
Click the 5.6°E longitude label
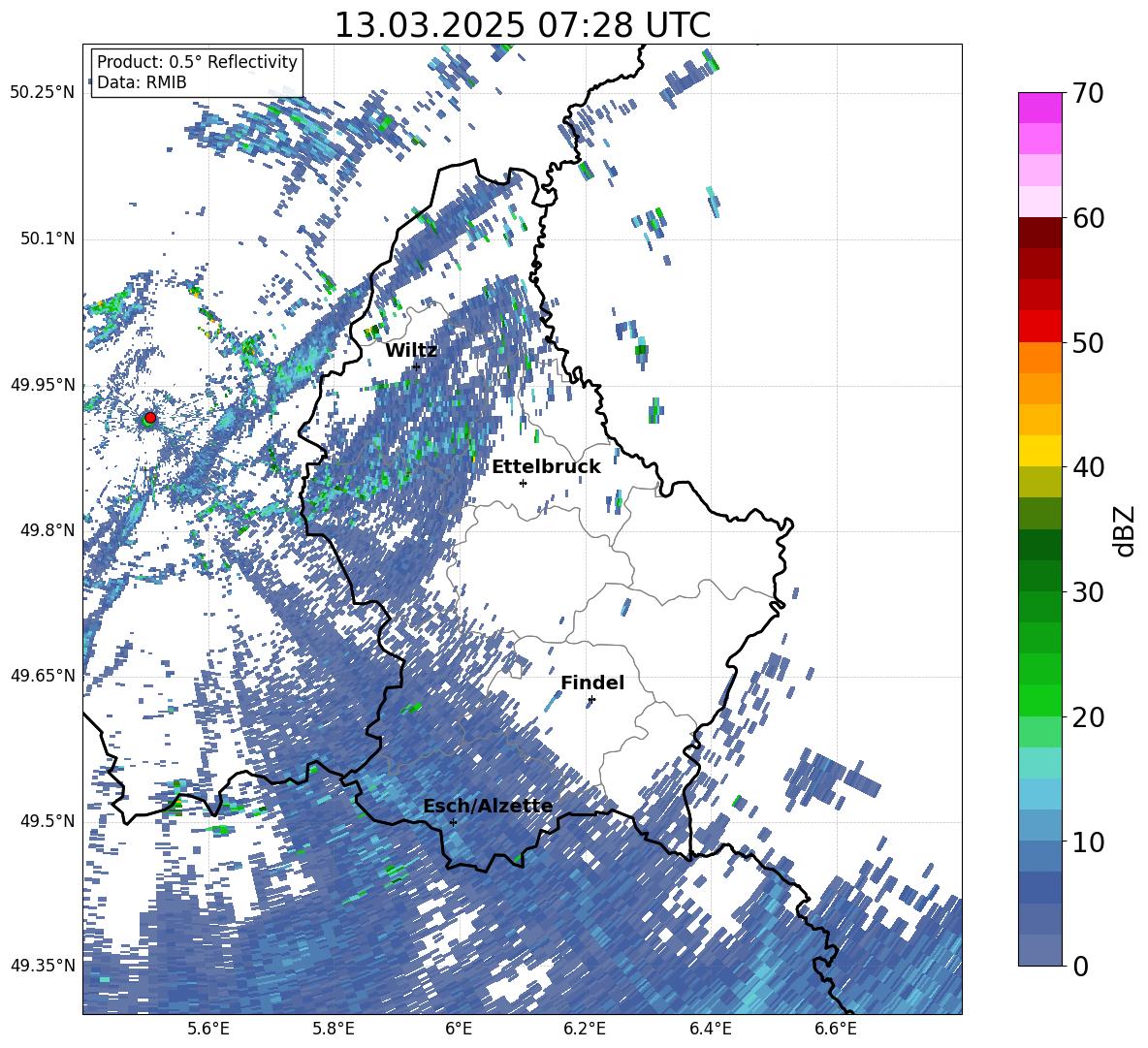click(208, 1029)
